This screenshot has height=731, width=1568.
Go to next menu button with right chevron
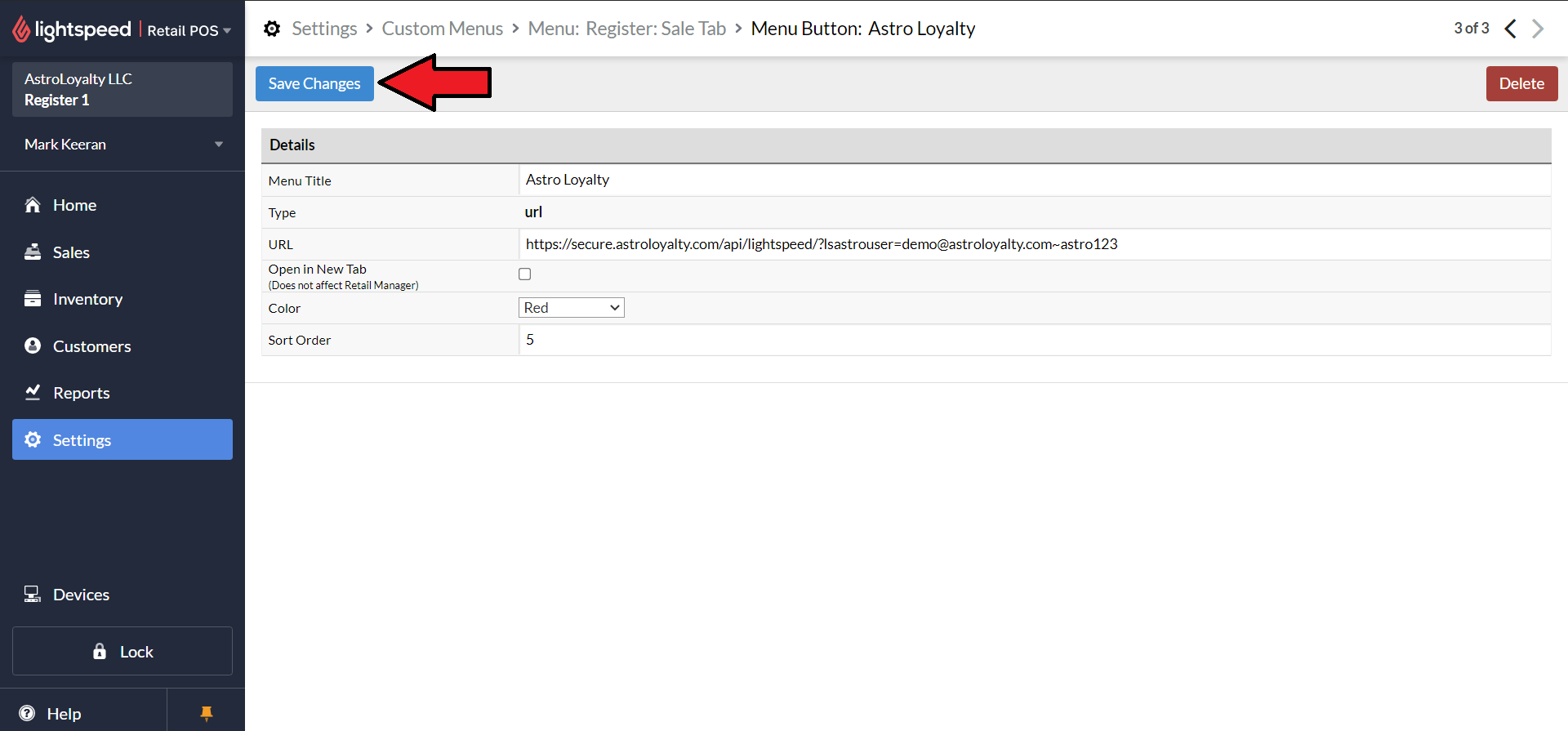[1538, 29]
